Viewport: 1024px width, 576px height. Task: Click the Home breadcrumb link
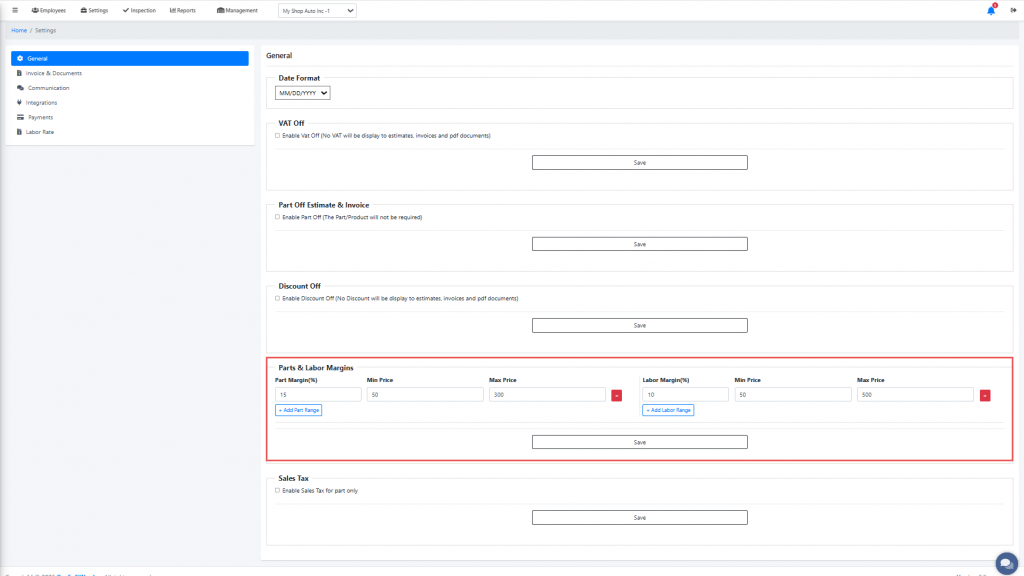pyautogui.click(x=19, y=30)
